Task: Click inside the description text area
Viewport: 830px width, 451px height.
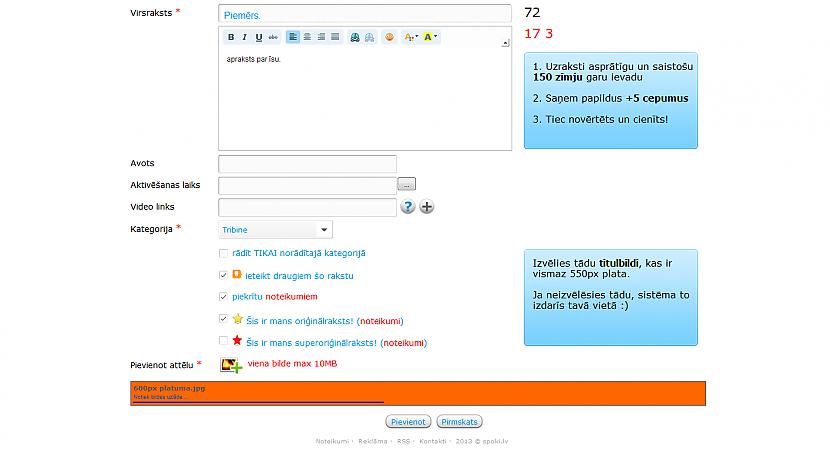Action: point(365,98)
